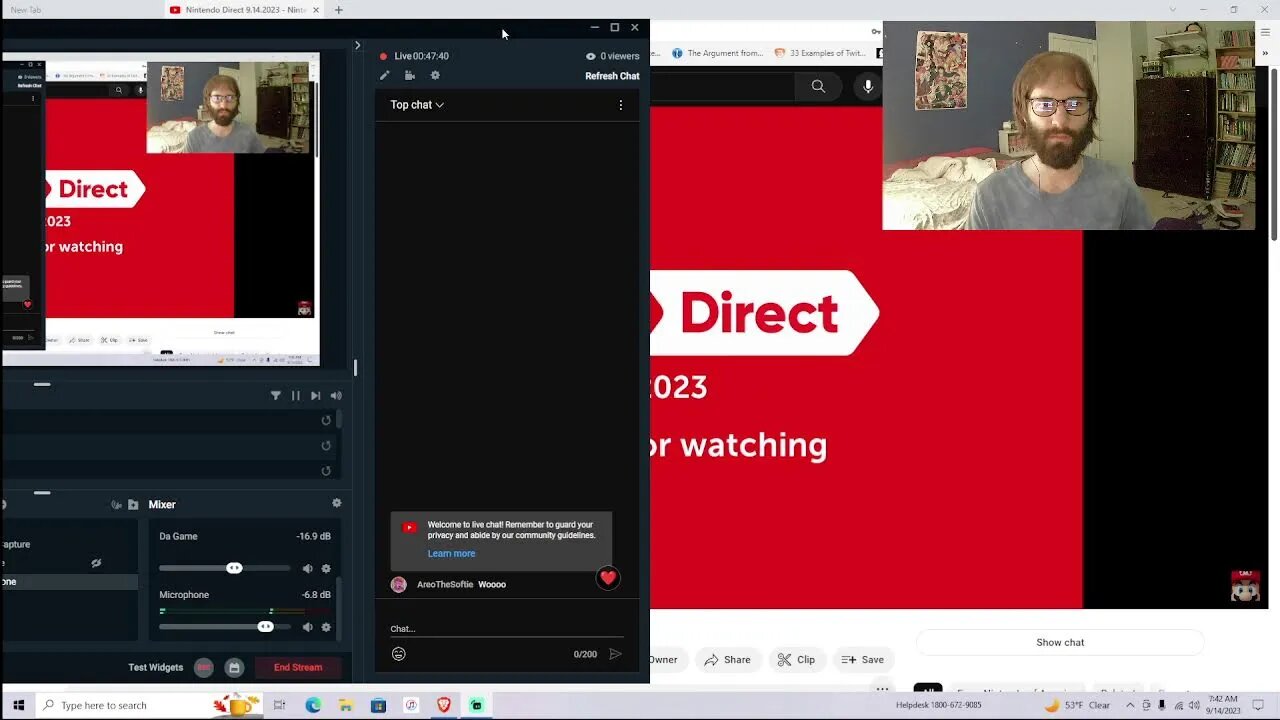Adjust the Da Game volume slider
1280x720 pixels.
[x=225, y=568]
